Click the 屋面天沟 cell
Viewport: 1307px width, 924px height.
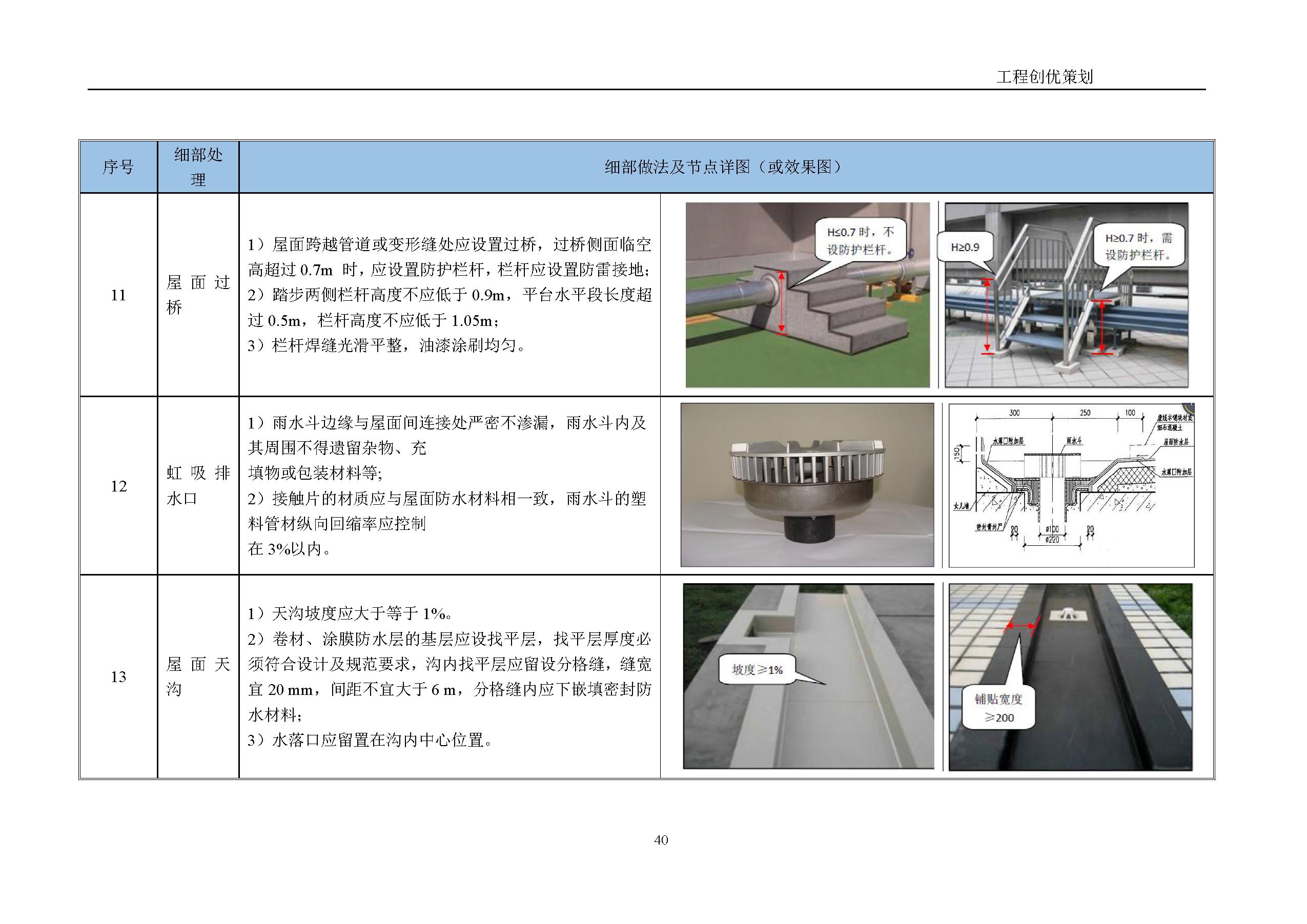(x=197, y=676)
